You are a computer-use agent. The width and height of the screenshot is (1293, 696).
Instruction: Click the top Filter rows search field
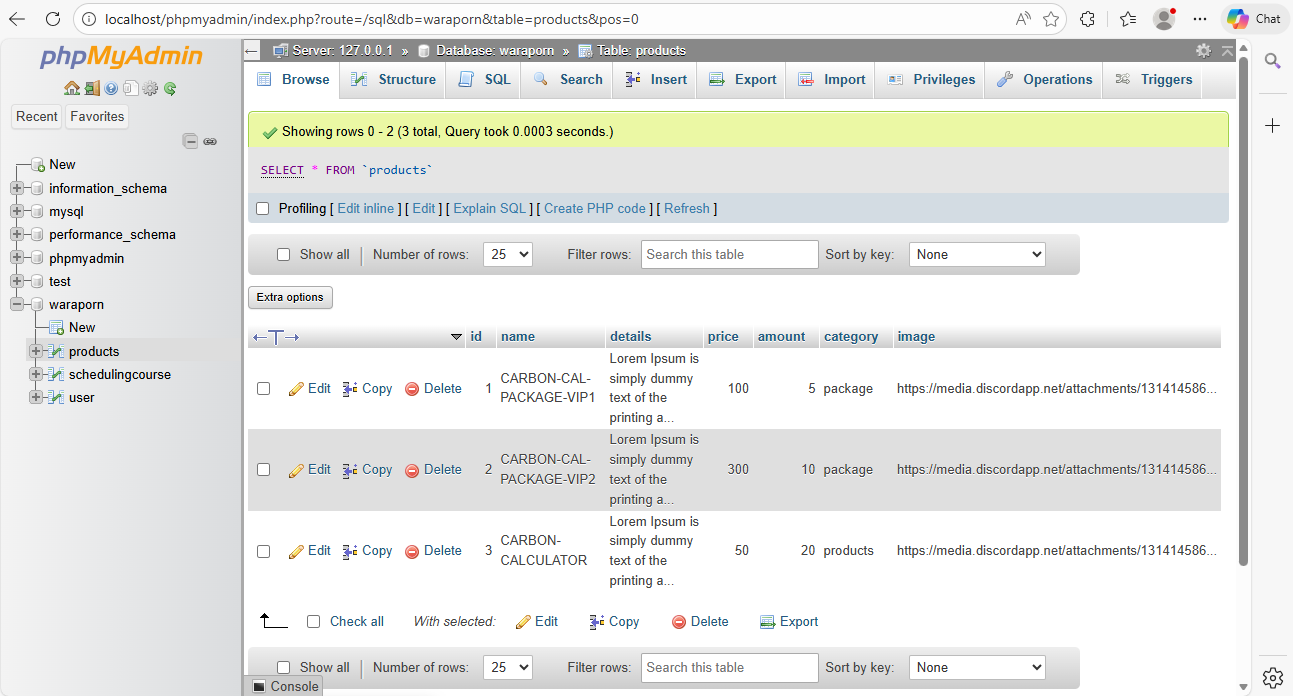(x=729, y=255)
